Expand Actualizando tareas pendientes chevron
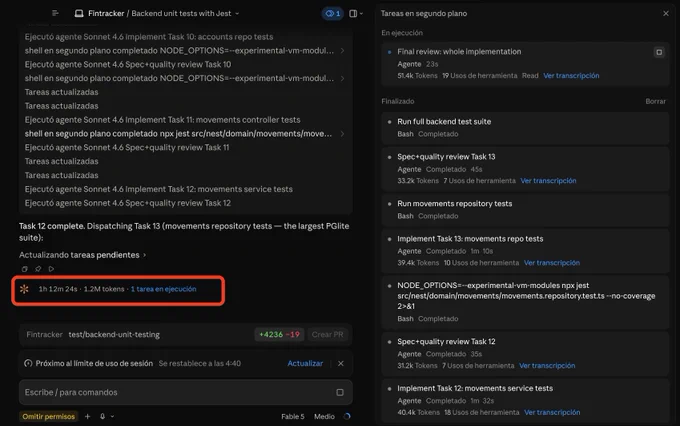The image size is (680, 426). pos(144,255)
